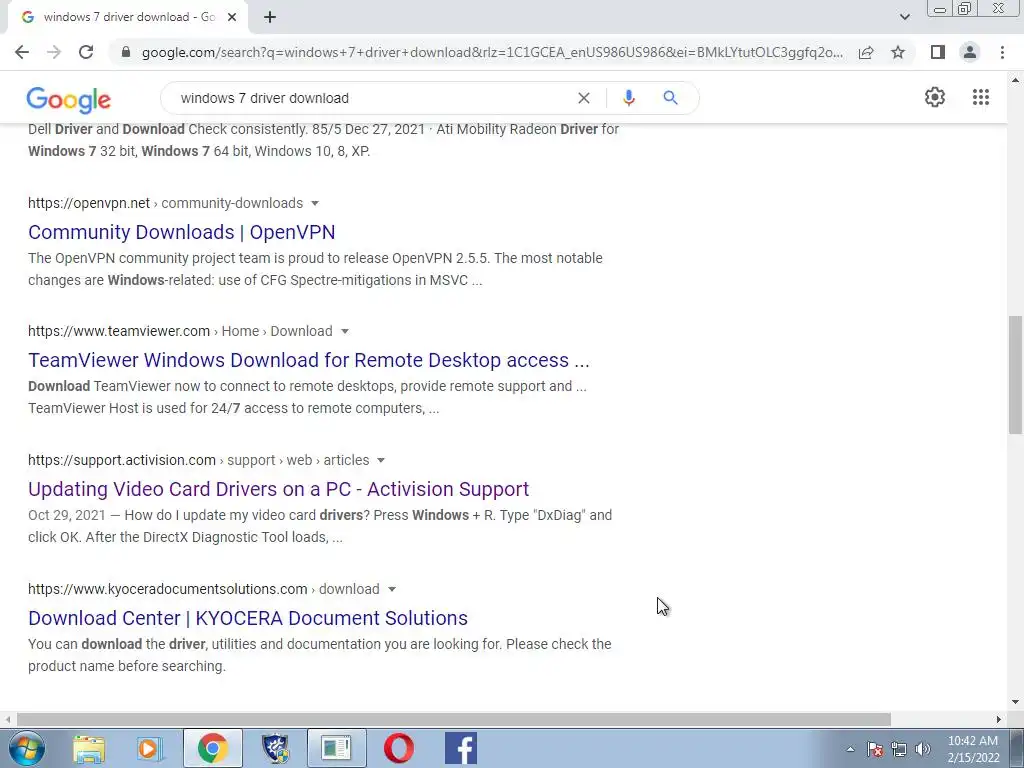The width and height of the screenshot is (1024, 768).
Task: Open Action Center flag icon
Action: (x=874, y=749)
